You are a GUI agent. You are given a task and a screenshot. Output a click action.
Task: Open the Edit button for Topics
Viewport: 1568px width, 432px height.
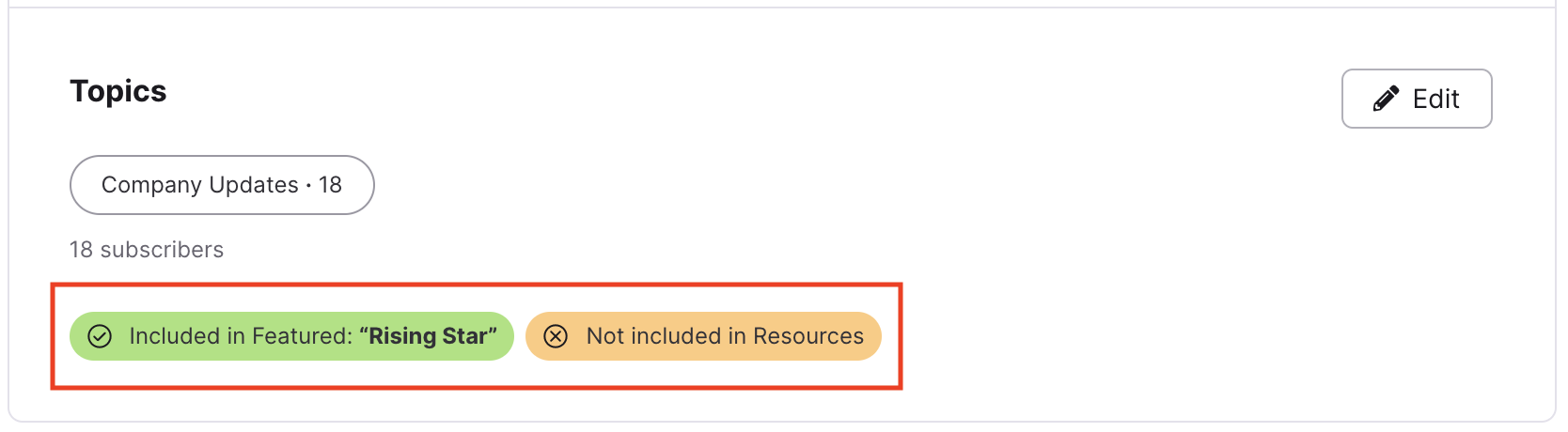point(1417,99)
